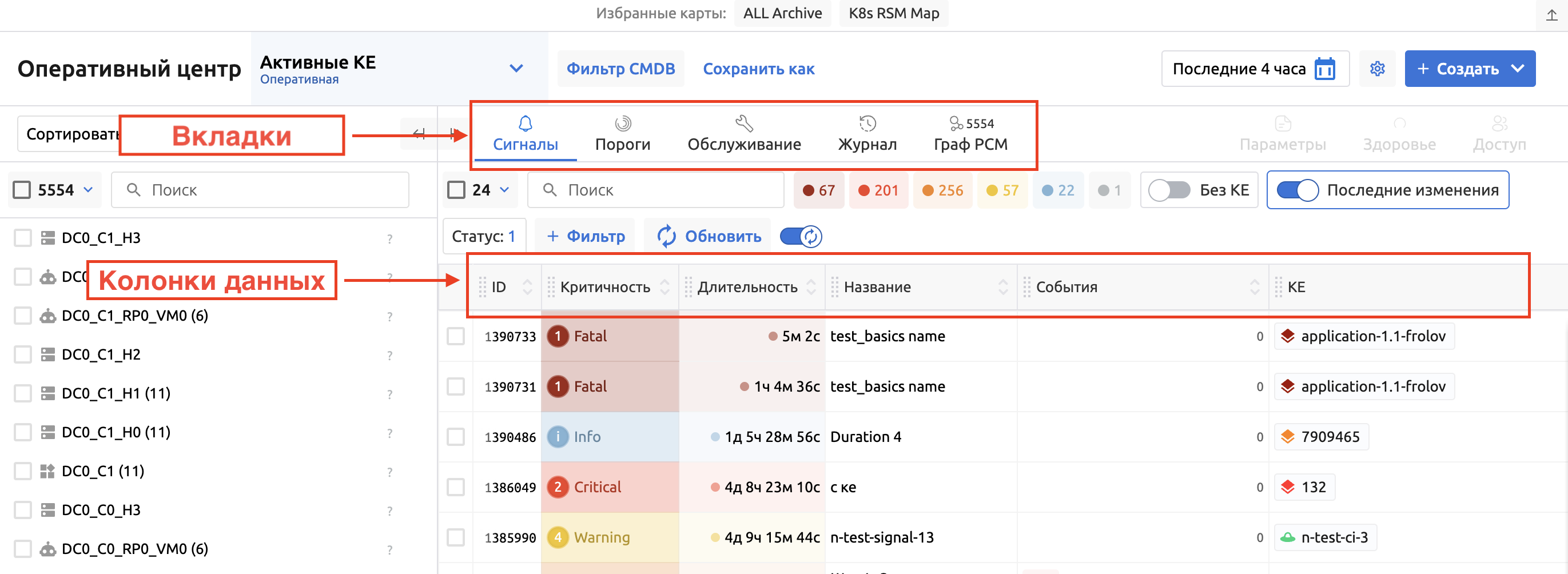Viewport: 1568px width, 574px height.
Task: Click the green cloud icon for n-test-ci-3
Action: click(1287, 537)
